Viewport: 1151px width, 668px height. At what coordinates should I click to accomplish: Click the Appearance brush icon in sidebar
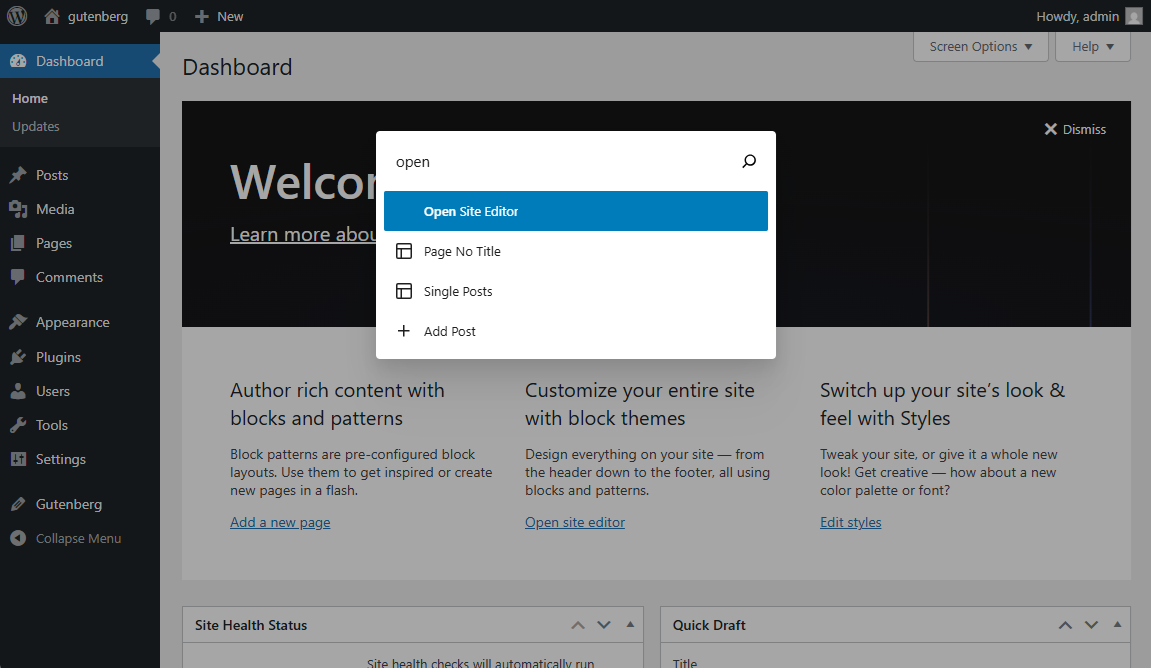coord(18,322)
